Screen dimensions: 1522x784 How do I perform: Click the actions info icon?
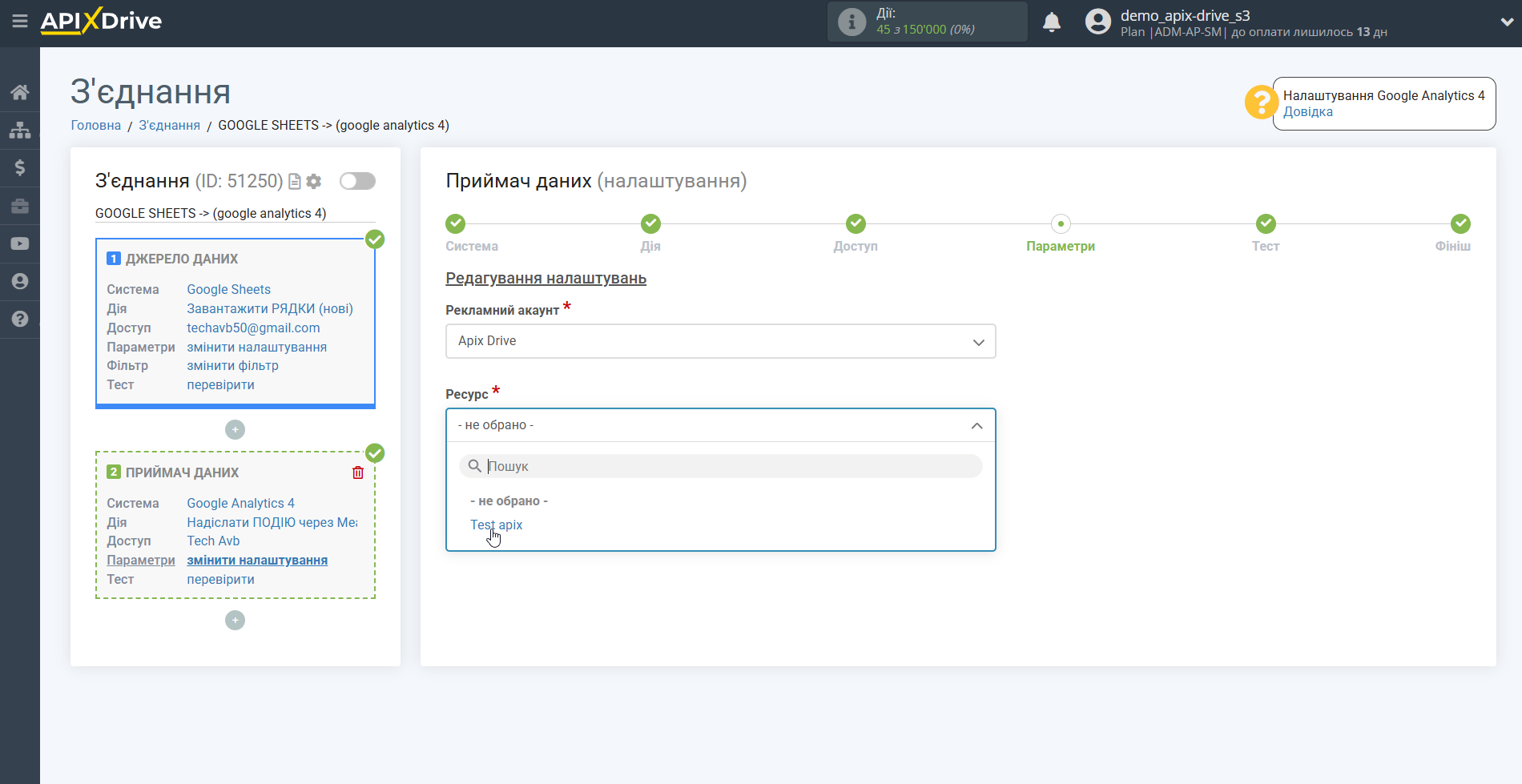click(x=852, y=22)
